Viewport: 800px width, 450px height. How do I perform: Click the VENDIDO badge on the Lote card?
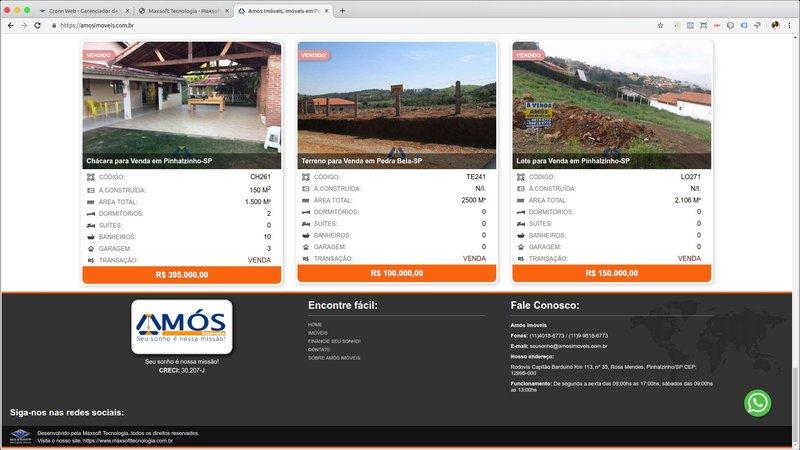[529, 55]
